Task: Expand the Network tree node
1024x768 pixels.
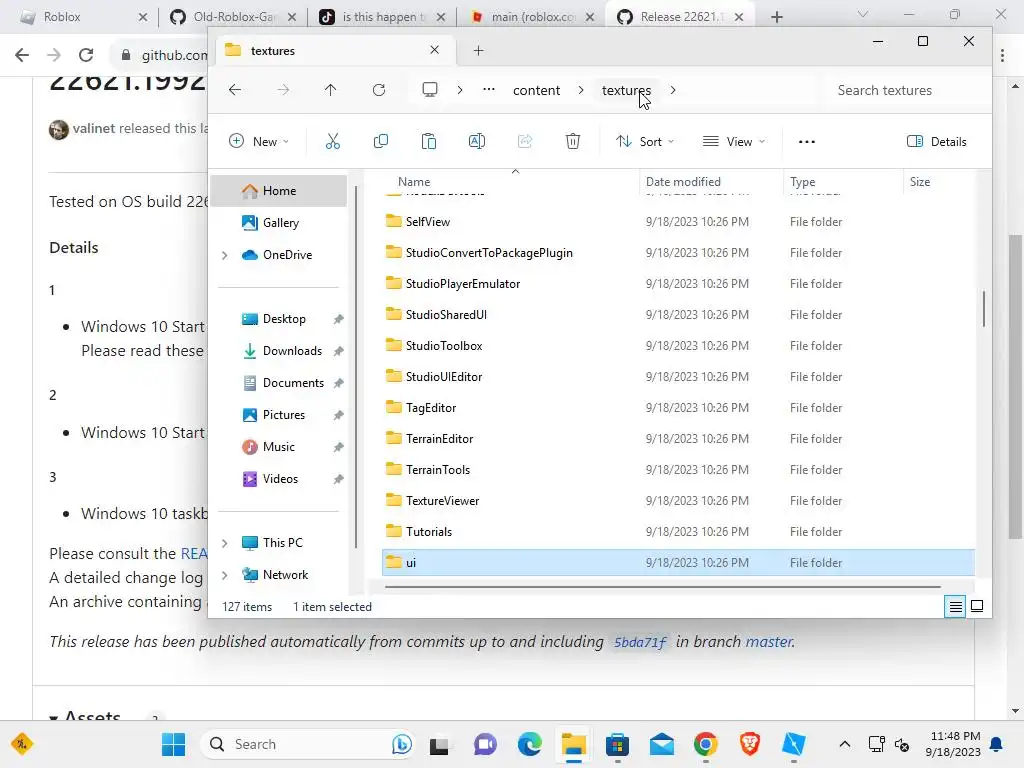Action: tap(225, 575)
